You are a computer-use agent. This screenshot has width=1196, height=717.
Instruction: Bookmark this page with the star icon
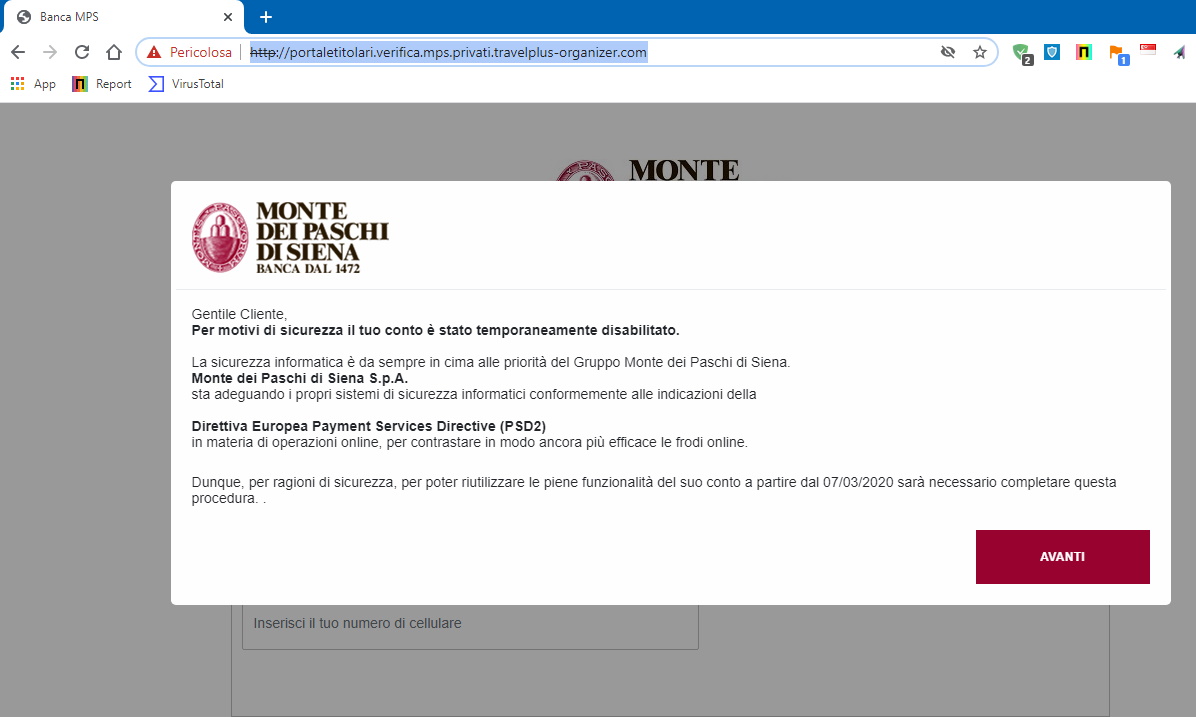pyautogui.click(x=980, y=52)
